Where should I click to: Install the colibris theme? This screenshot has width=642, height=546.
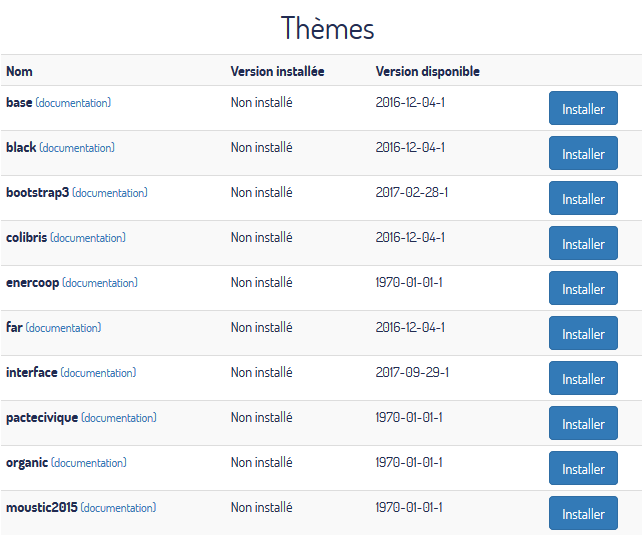[x=583, y=243]
